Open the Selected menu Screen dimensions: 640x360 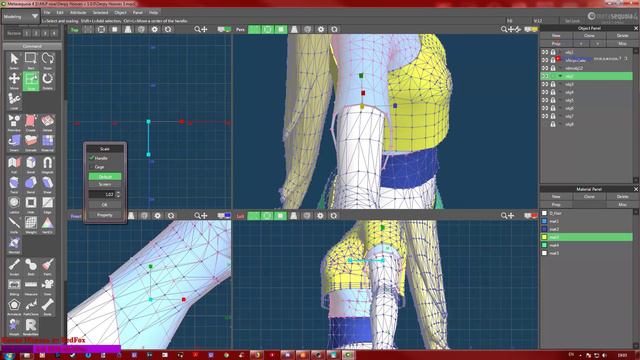click(100, 13)
